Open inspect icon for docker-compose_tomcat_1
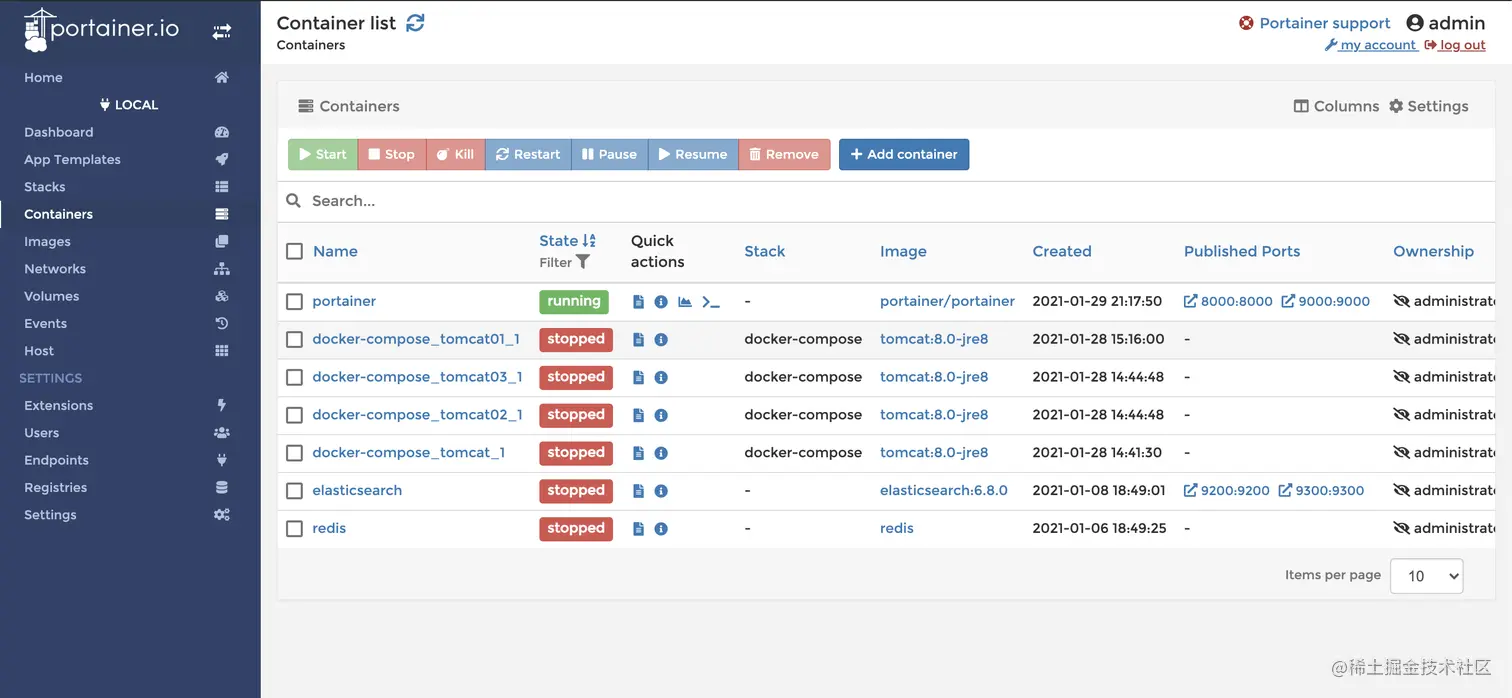 (661, 453)
